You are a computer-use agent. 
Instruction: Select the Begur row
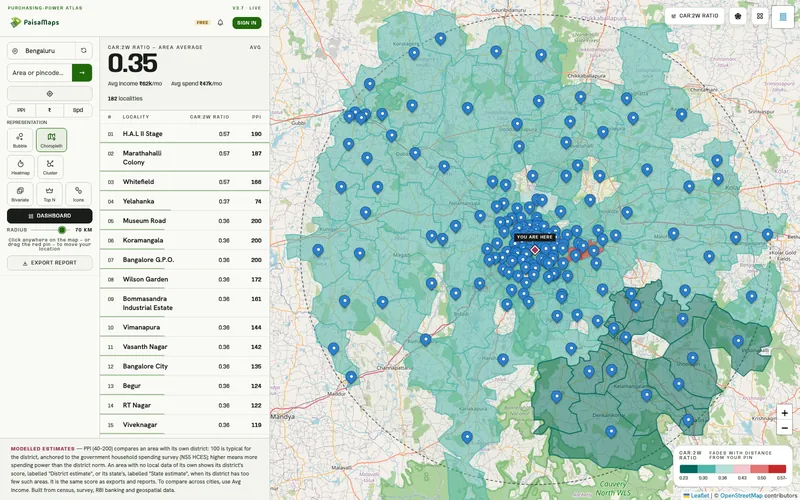184,386
